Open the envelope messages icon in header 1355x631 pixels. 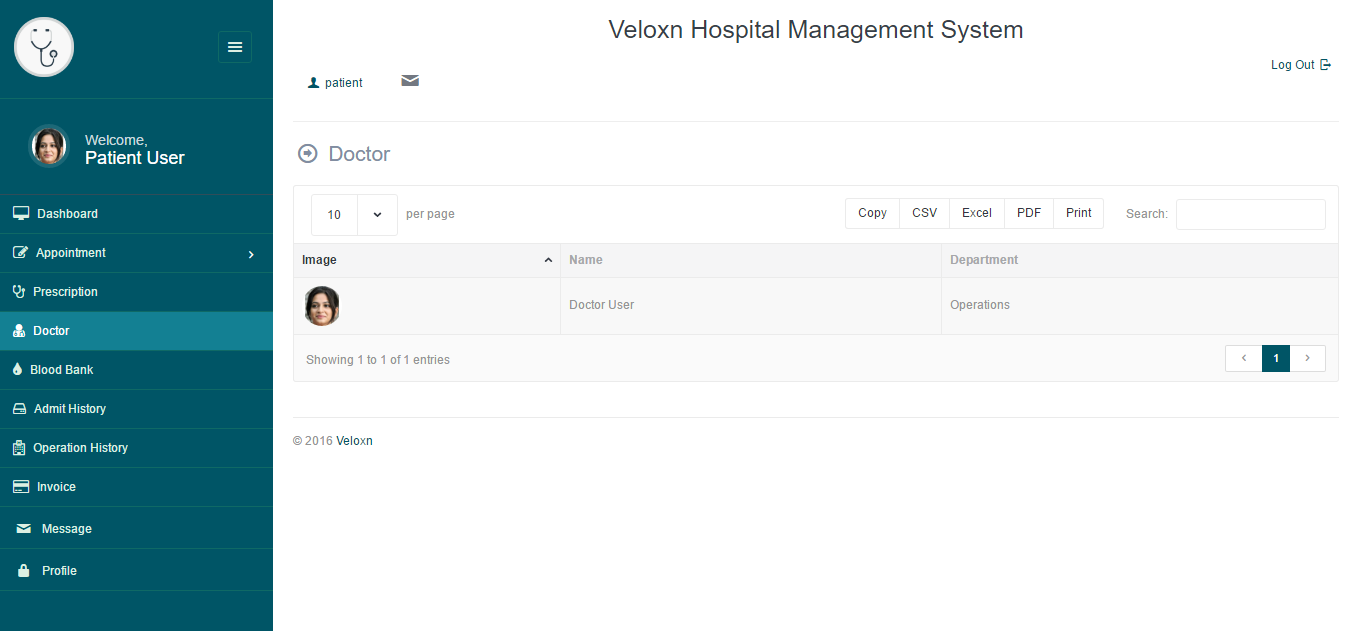pyautogui.click(x=410, y=81)
